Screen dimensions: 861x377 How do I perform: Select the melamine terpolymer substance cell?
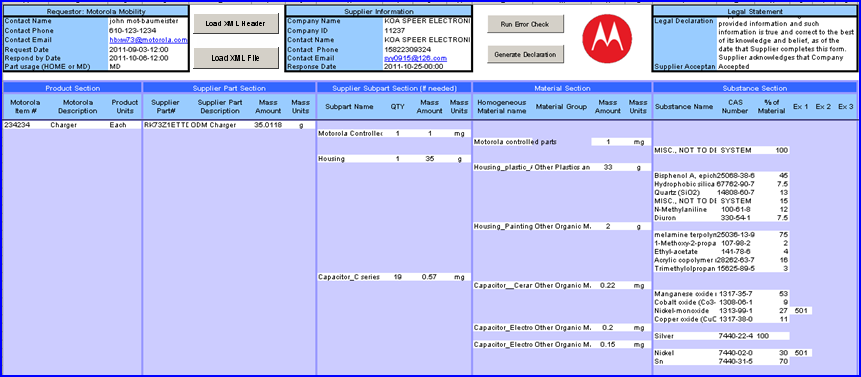685,234
